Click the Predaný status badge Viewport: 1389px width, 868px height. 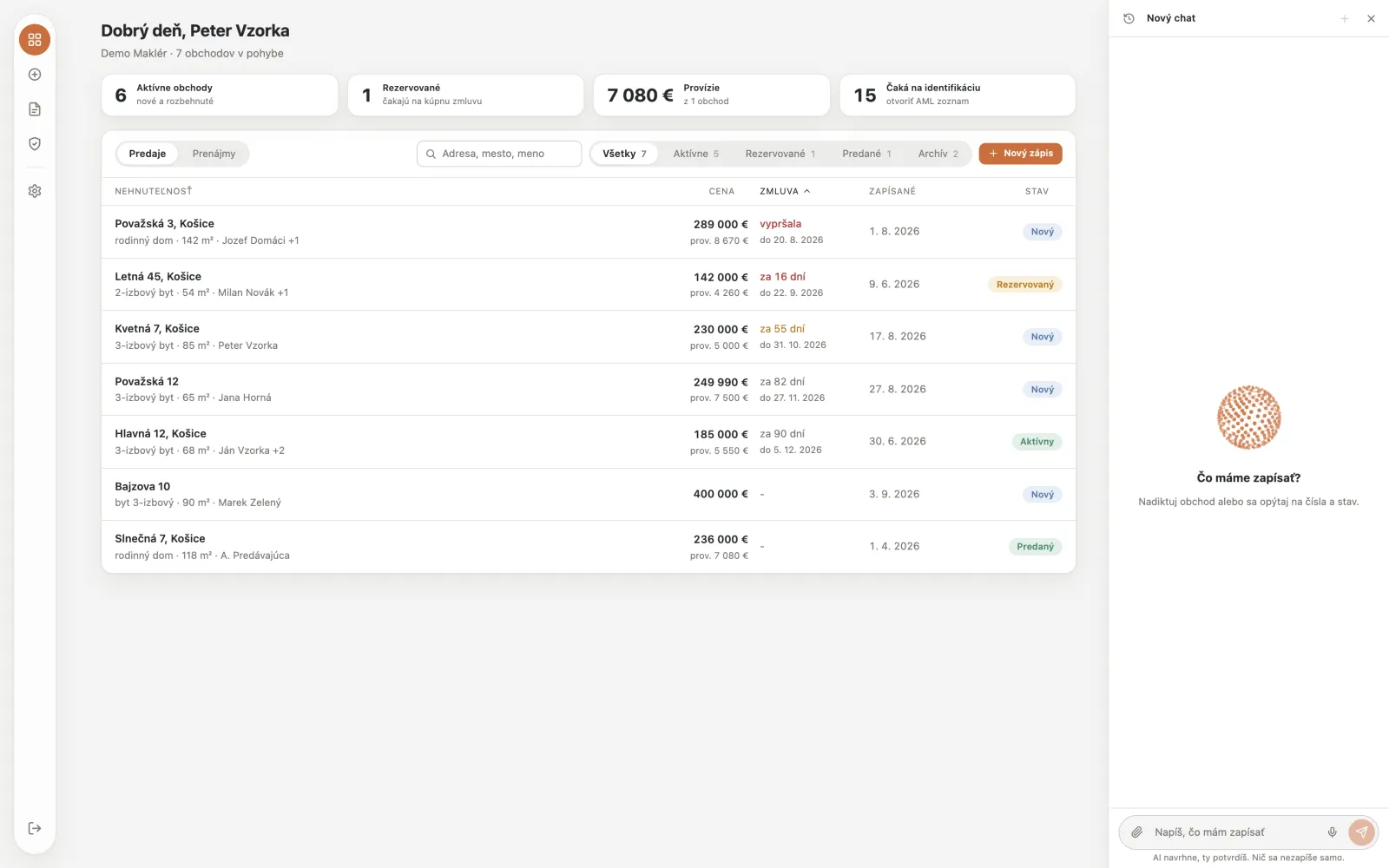(x=1035, y=547)
